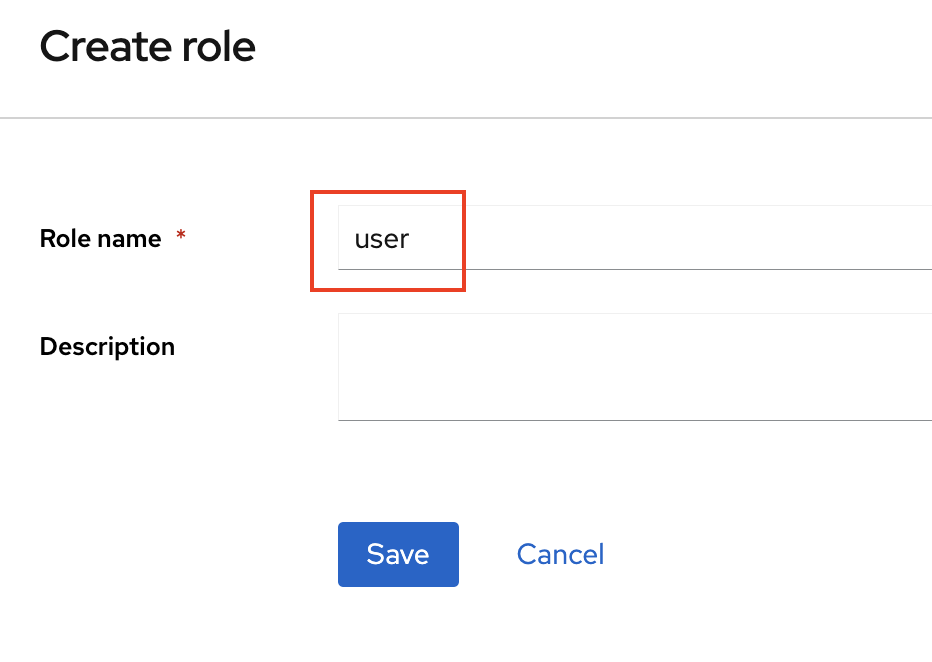Image resolution: width=932 pixels, height=662 pixels.
Task: Click the blank area right of 'user' in Role name
Action: 700,238
